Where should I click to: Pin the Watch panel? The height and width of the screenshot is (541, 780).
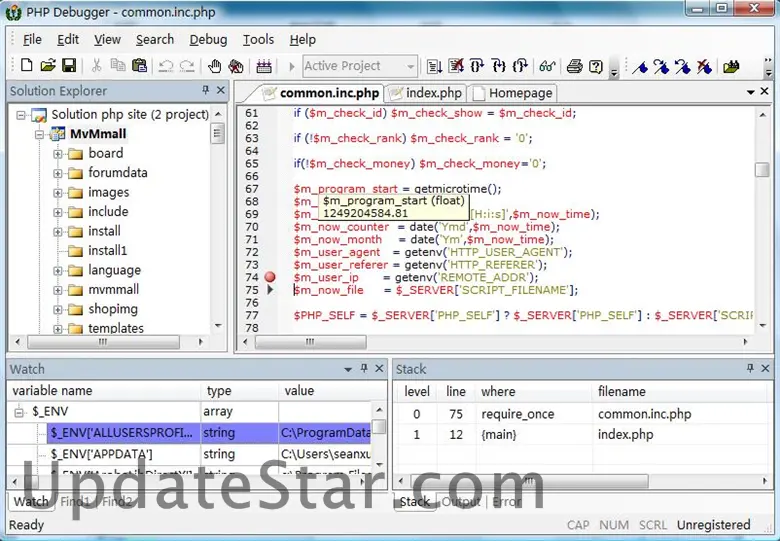pyautogui.click(x=364, y=368)
